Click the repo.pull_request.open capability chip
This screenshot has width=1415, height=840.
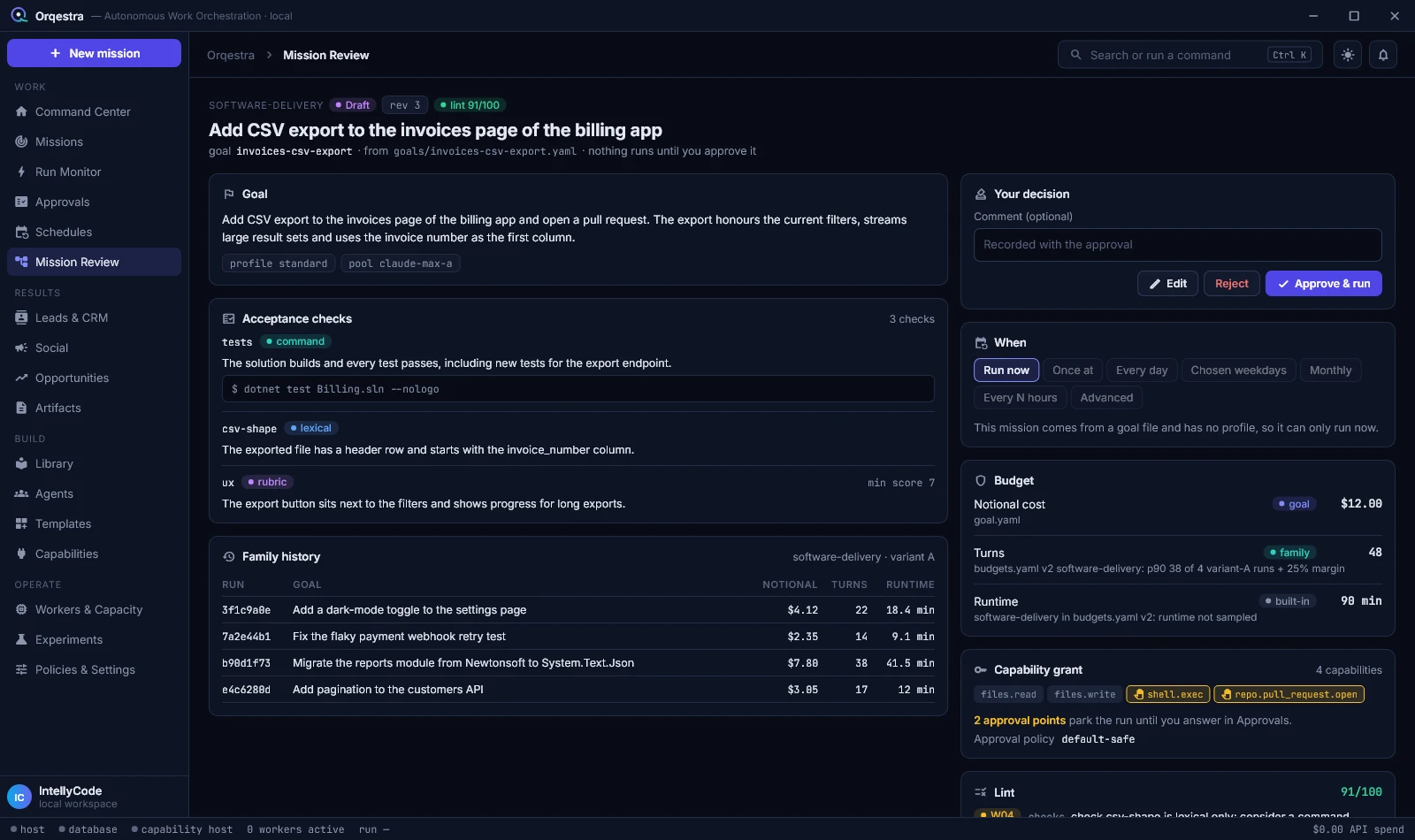[x=1289, y=694]
